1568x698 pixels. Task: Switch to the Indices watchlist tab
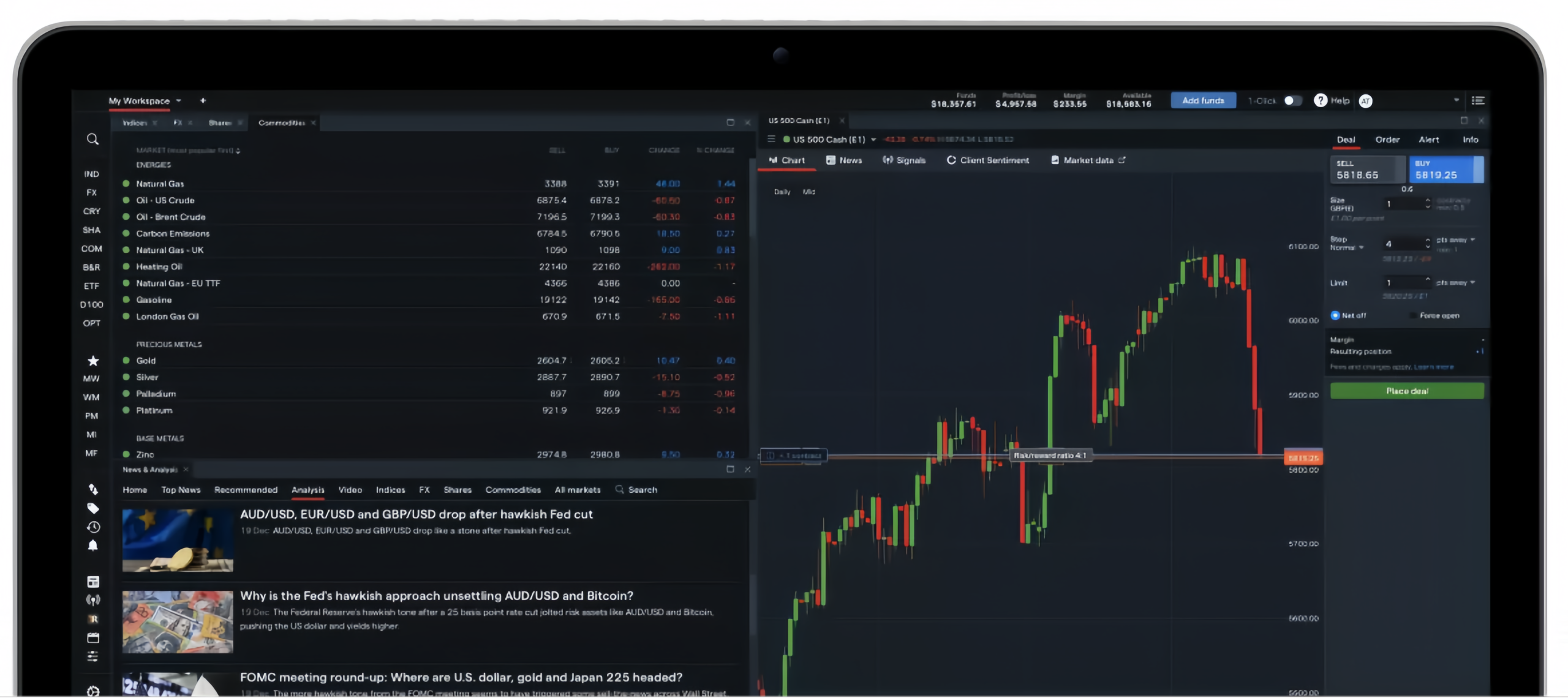pos(135,122)
